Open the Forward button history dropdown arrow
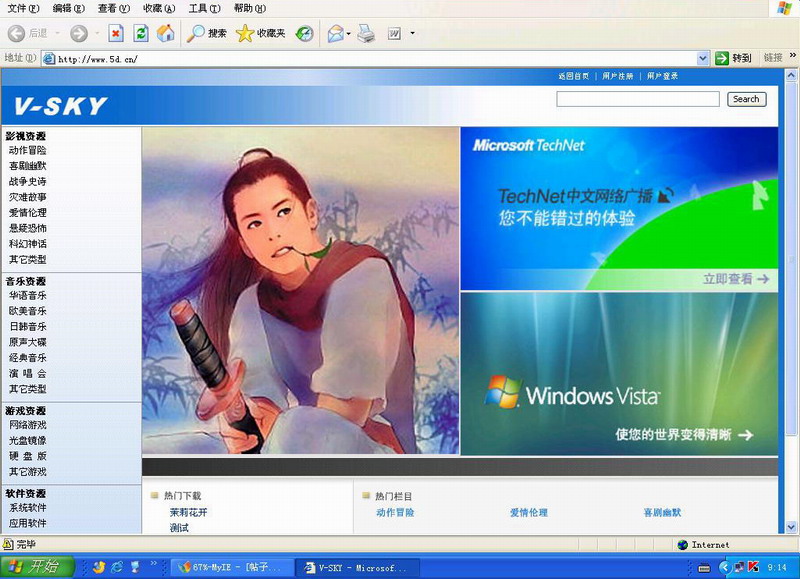The image size is (800, 579). [97, 34]
